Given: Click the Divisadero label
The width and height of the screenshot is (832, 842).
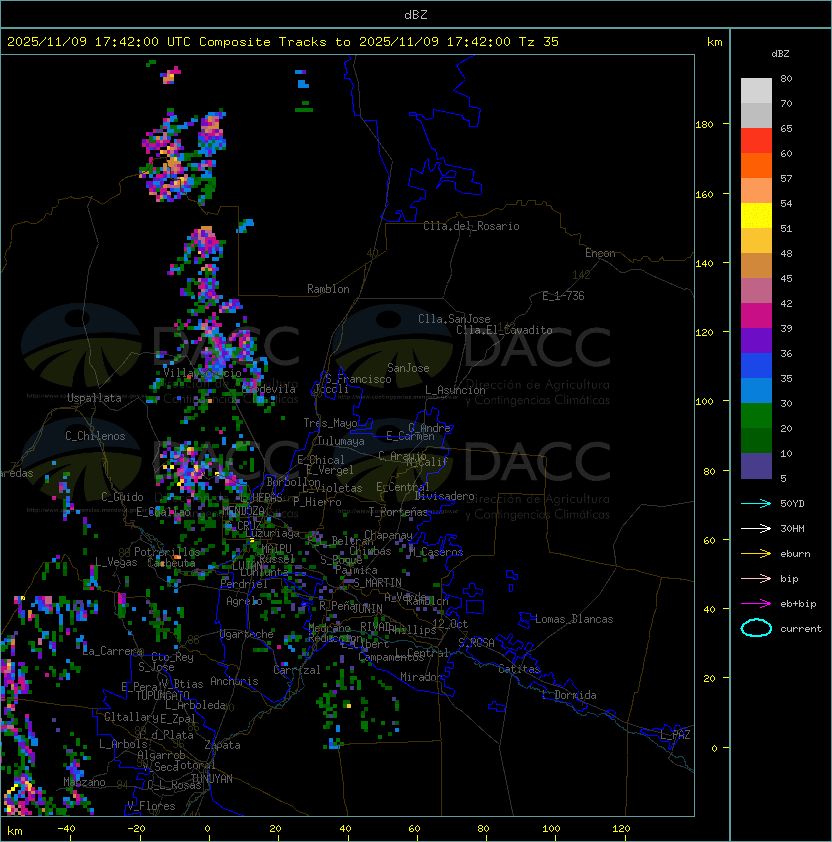Looking at the screenshot, I should [445, 496].
